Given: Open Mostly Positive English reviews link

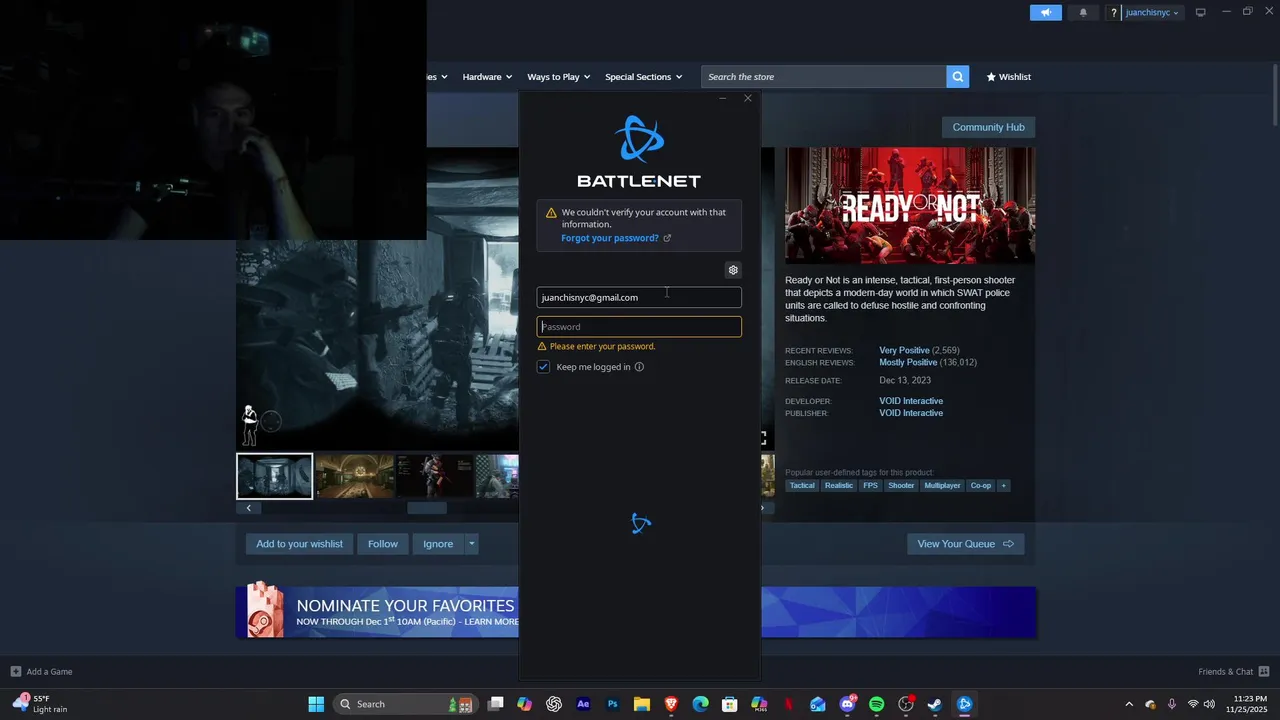Looking at the screenshot, I should tap(908, 363).
